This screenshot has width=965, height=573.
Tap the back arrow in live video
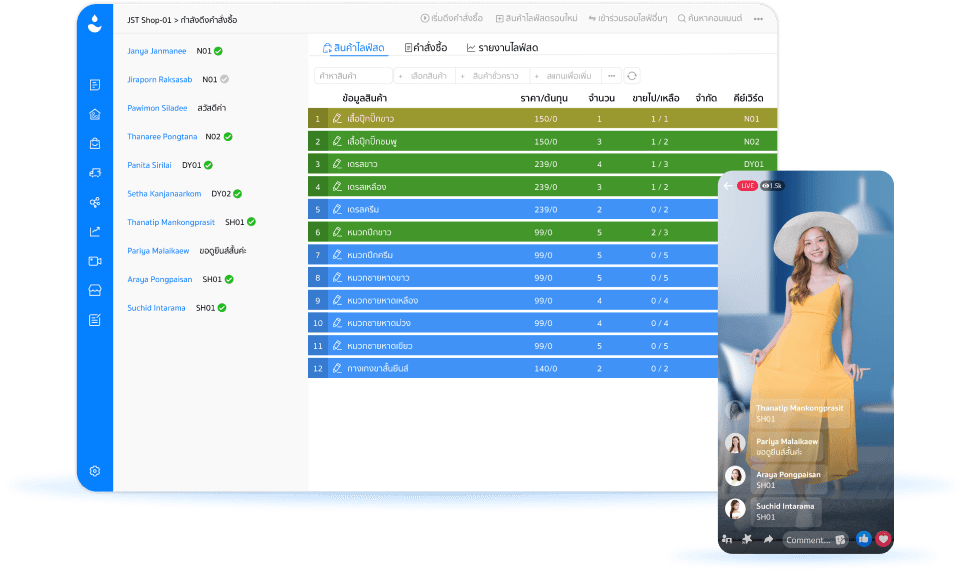pyautogui.click(x=728, y=186)
